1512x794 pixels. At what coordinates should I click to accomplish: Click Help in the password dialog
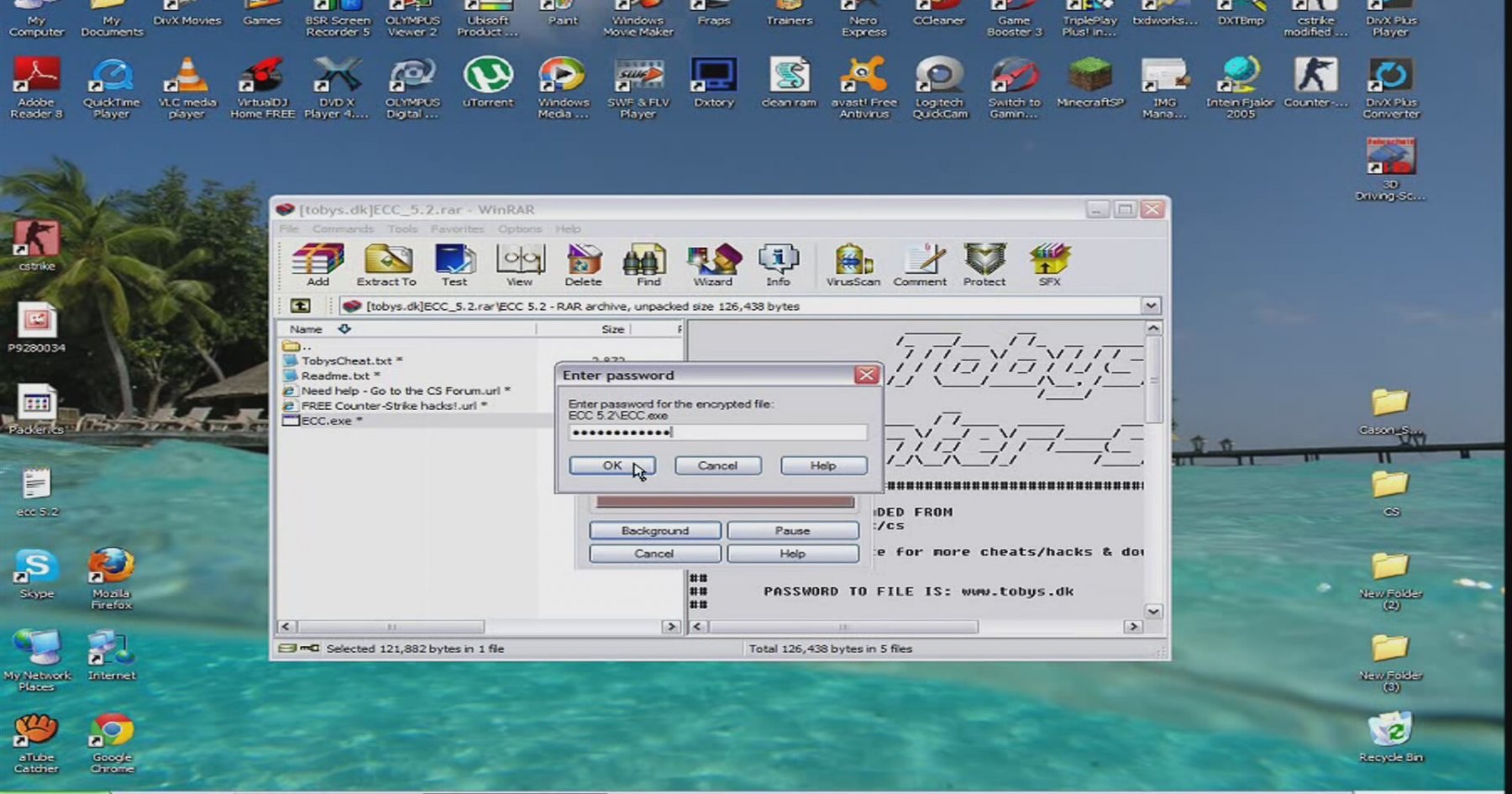point(823,465)
